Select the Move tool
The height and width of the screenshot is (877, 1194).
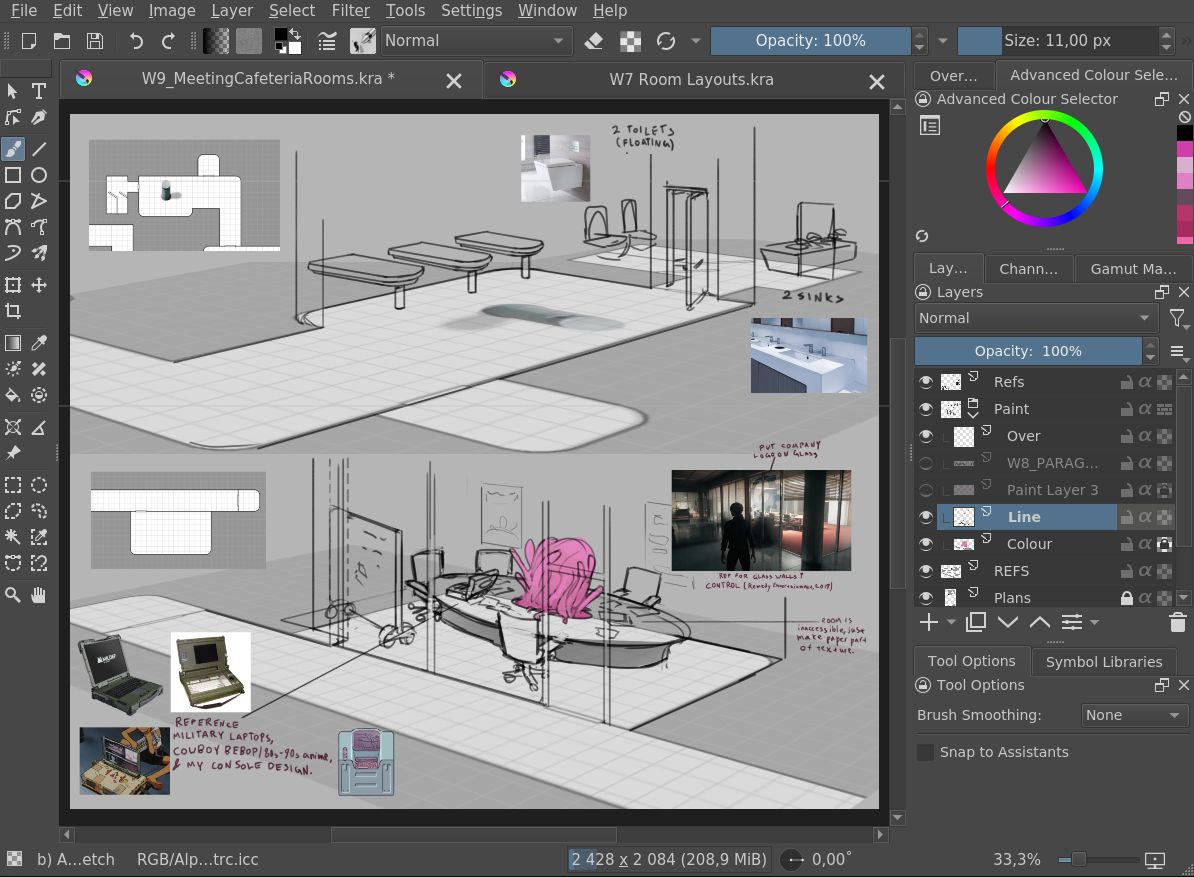(39, 285)
